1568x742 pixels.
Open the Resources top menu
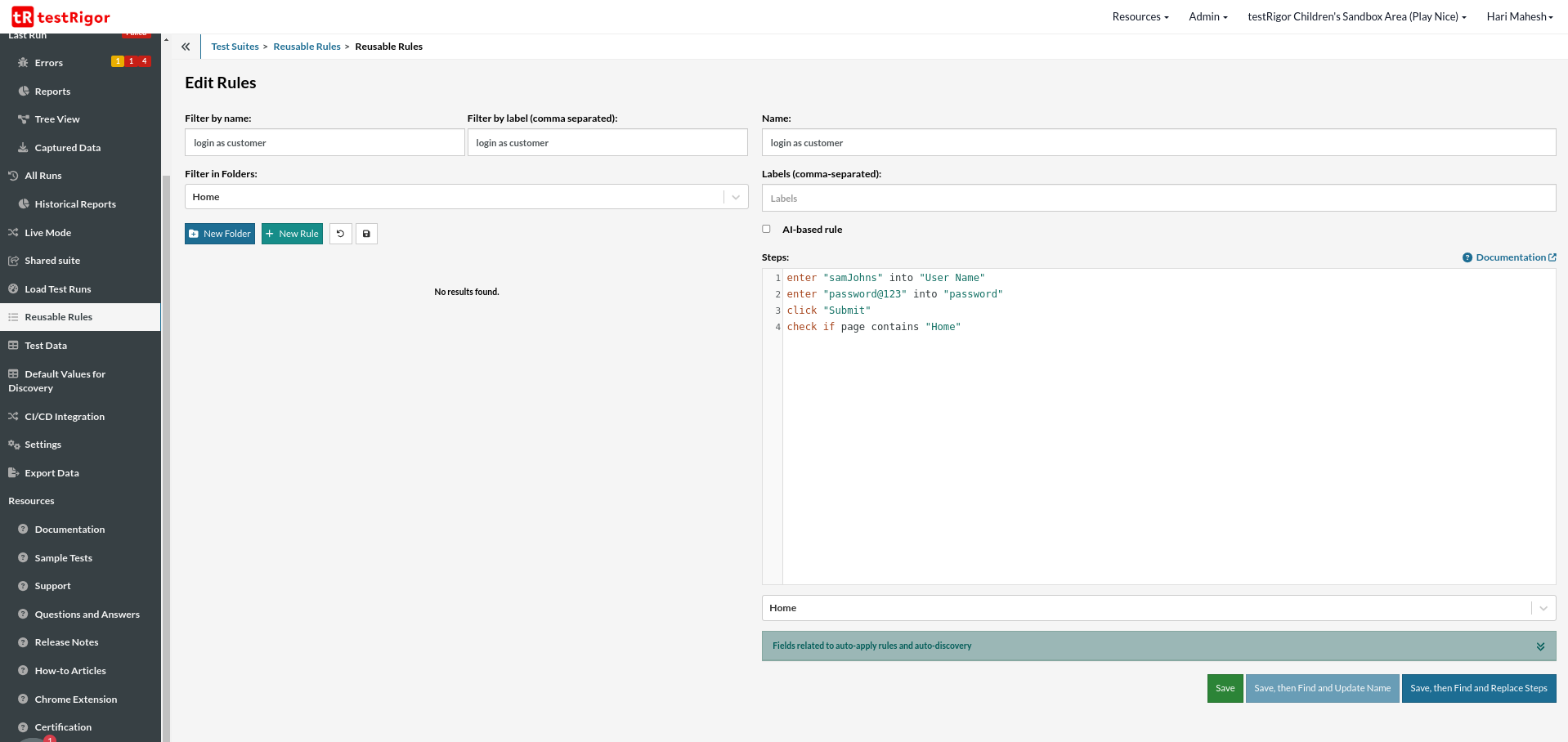(1140, 16)
